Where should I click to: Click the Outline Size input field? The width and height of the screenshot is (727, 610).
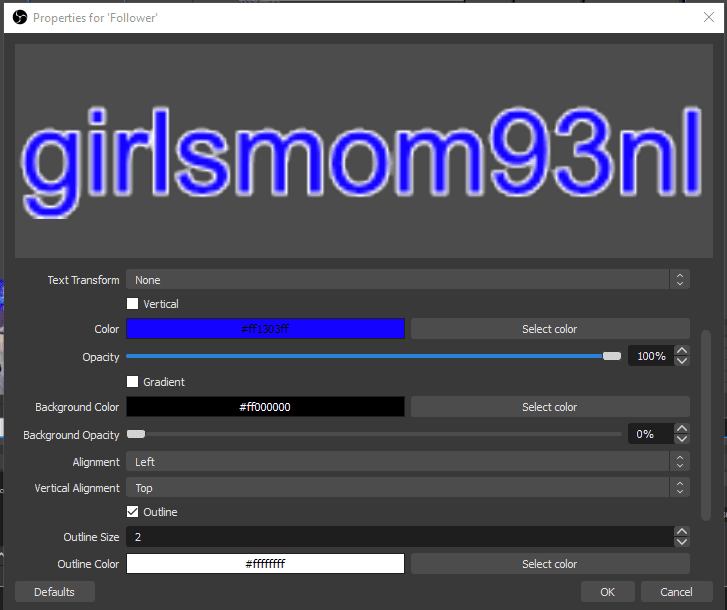point(400,537)
